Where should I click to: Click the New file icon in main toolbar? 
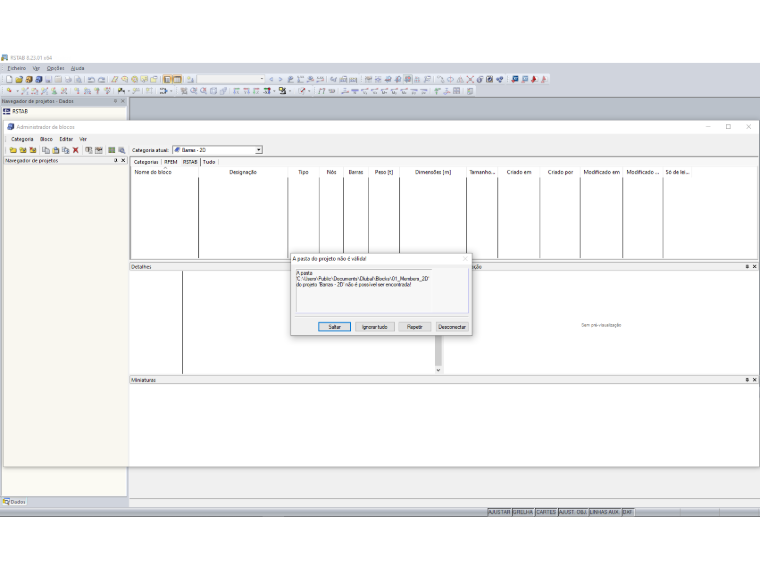tap(9, 79)
